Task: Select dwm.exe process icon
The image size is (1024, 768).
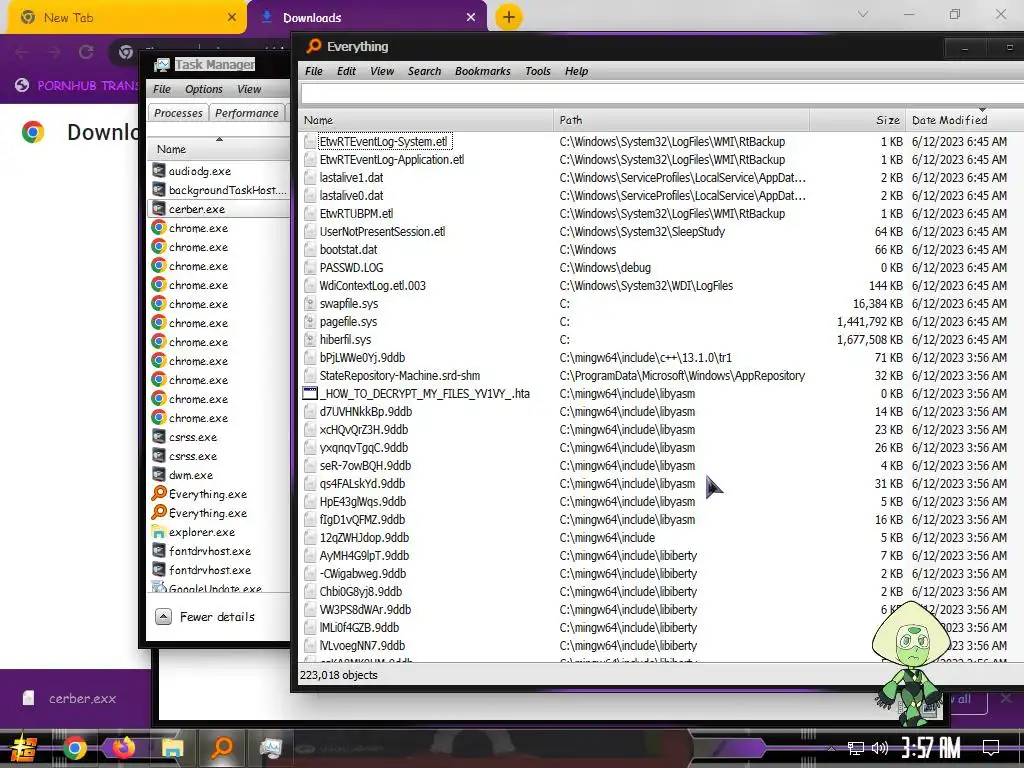Action: [x=159, y=475]
